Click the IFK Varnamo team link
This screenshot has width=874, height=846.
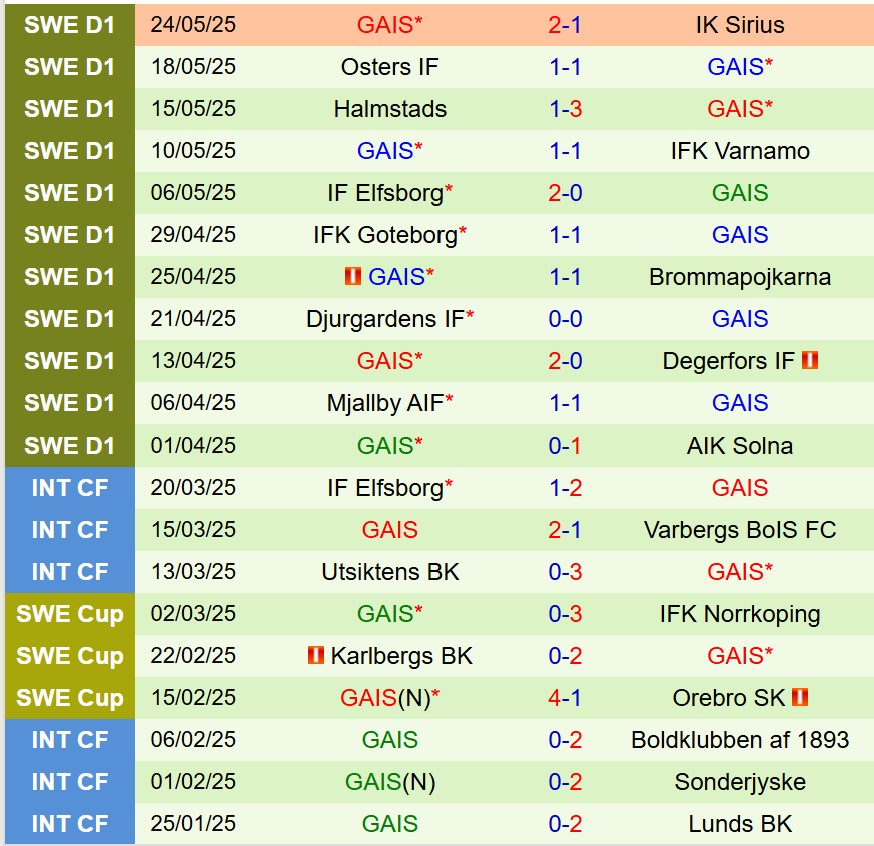pos(740,151)
